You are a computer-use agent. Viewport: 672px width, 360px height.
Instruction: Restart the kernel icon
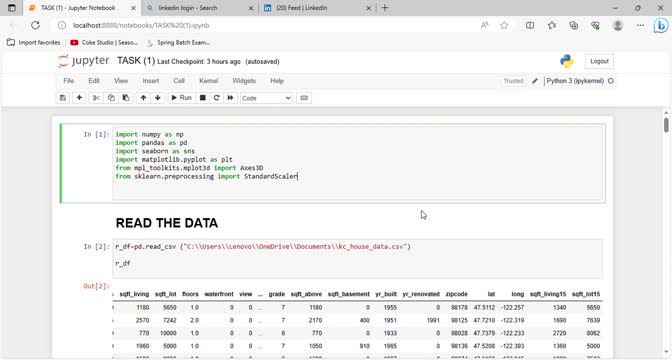[216, 98]
